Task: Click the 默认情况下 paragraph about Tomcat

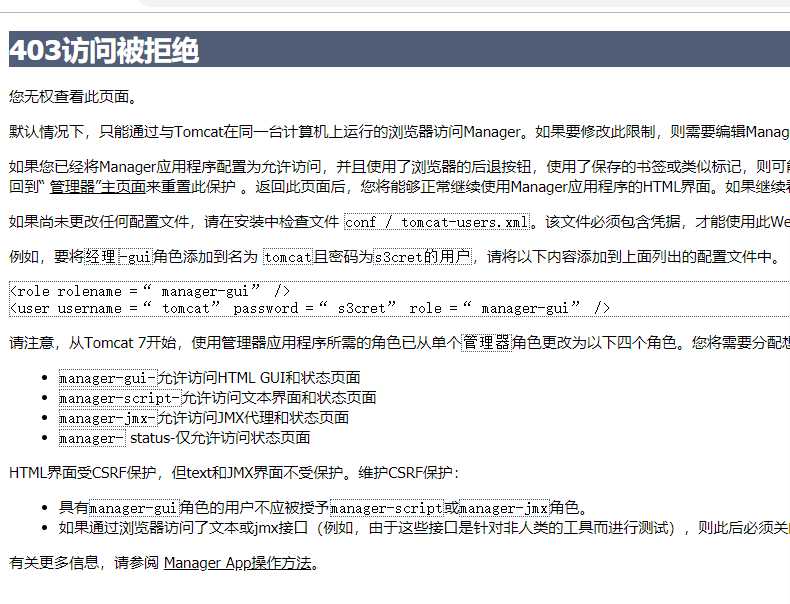Action: tap(400, 131)
